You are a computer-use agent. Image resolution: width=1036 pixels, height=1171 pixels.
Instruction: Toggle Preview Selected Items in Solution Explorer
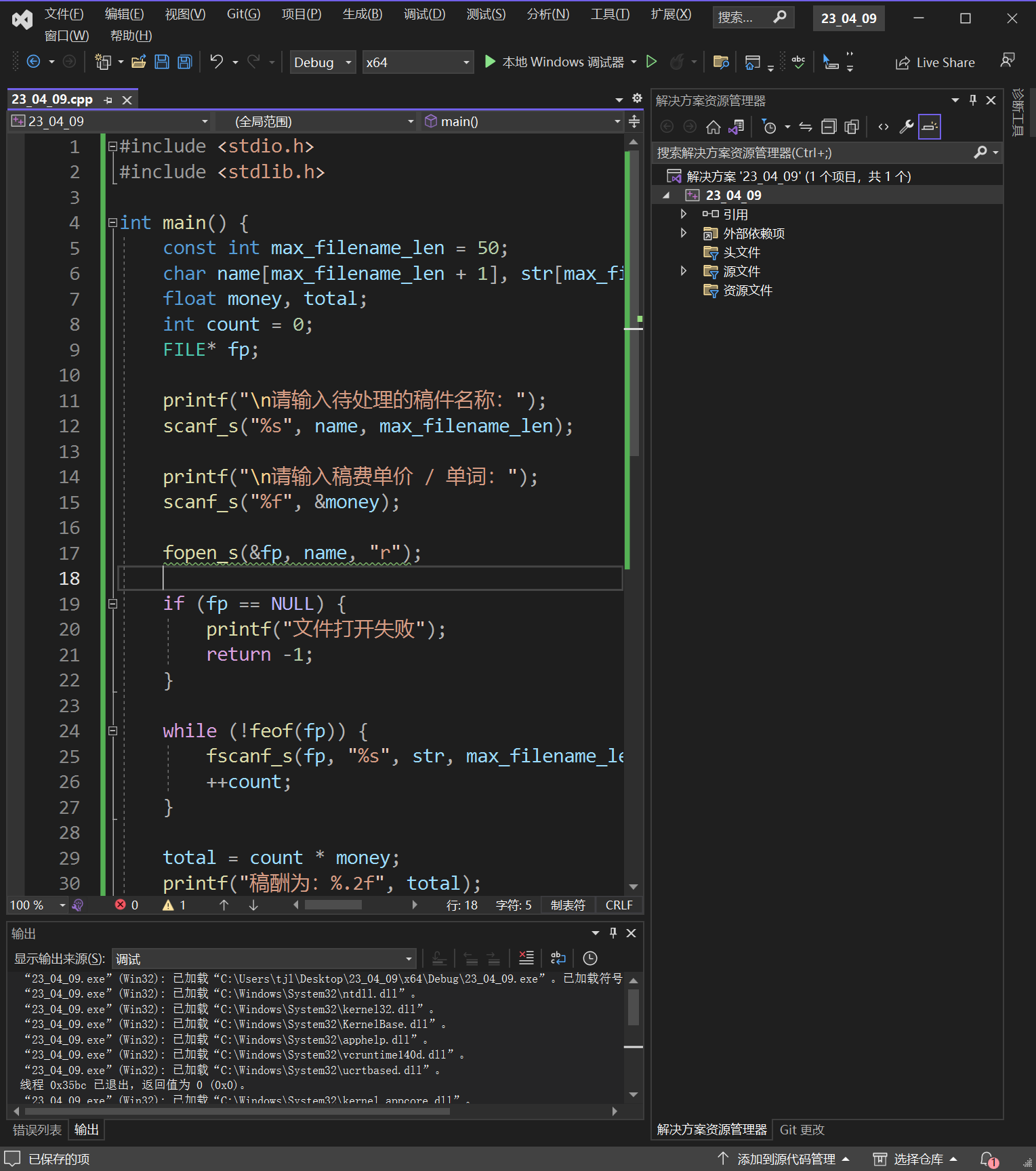[930, 127]
